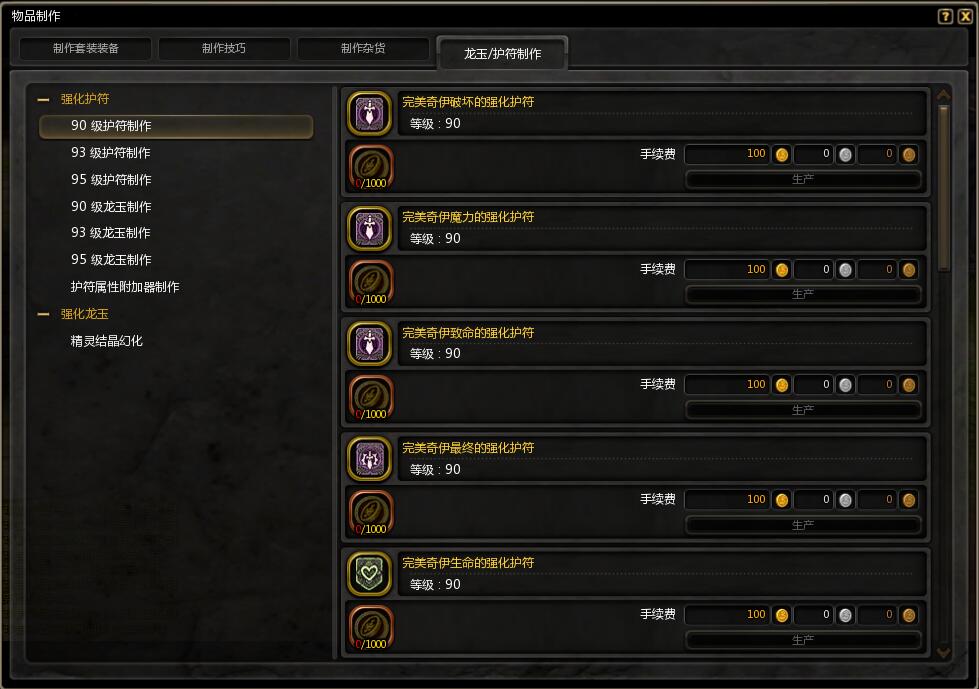Click 生产 button for 破坏 talisman

803,179
